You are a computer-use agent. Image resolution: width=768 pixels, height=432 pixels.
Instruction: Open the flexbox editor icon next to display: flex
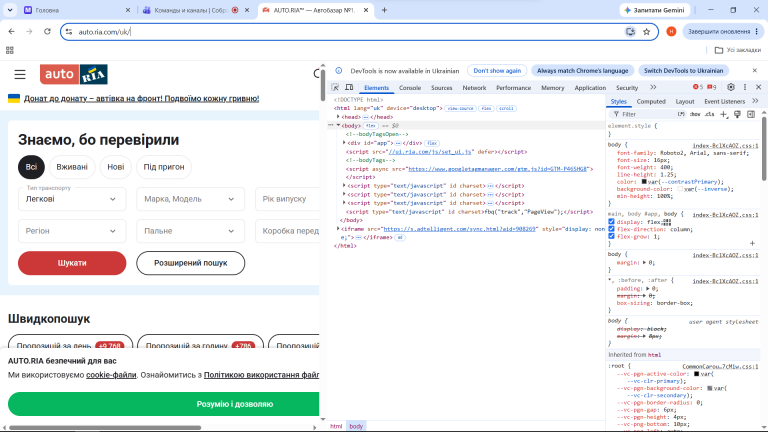[667, 222]
